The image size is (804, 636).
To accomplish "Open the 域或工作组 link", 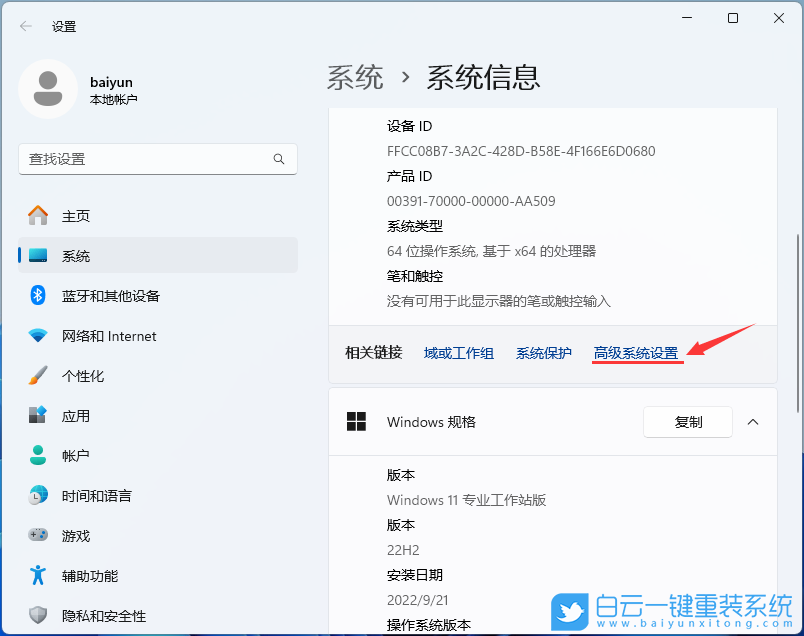I will pos(458,353).
